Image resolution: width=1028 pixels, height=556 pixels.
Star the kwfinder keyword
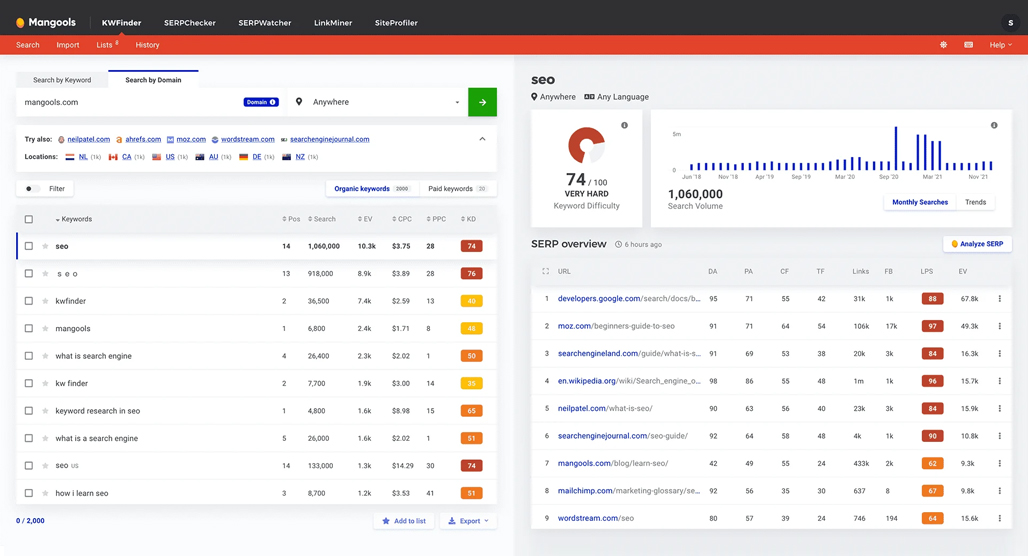coord(45,301)
